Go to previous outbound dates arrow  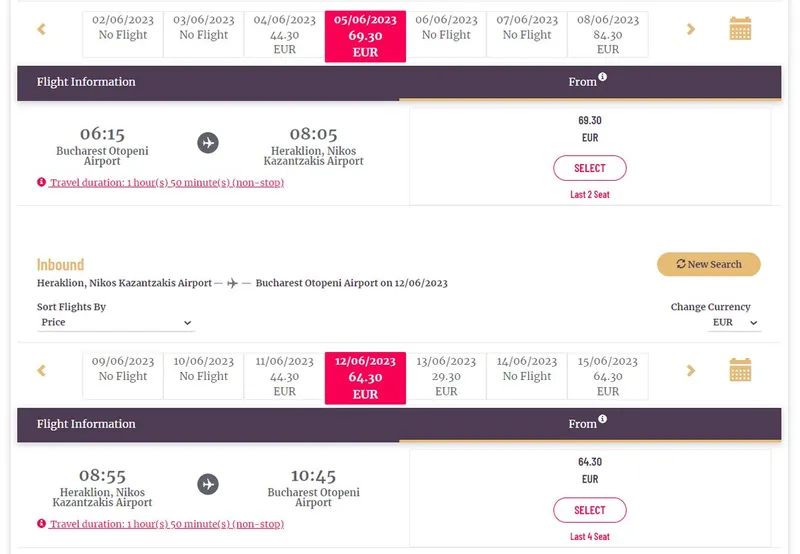click(x=41, y=29)
